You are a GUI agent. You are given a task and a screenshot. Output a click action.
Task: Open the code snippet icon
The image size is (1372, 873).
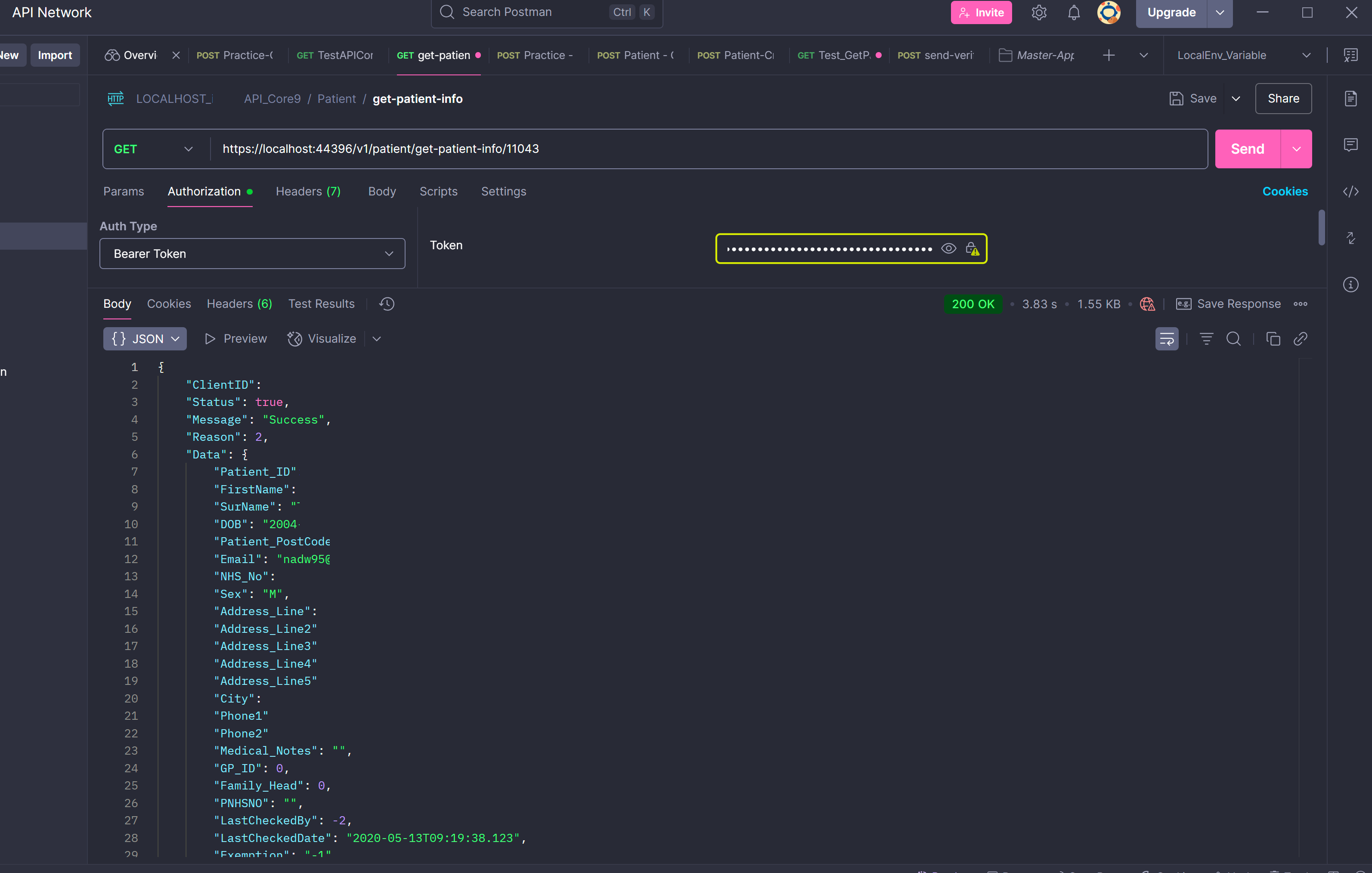click(x=1350, y=192)
